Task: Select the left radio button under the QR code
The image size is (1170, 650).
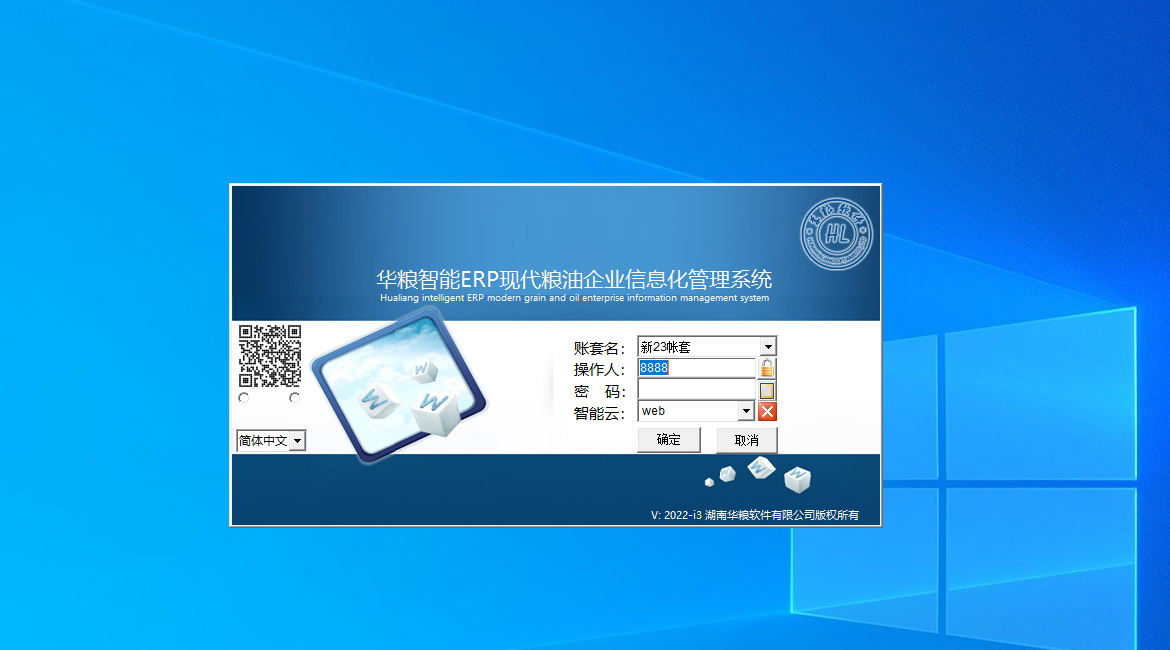Action: pyautogui.click(x=244, y=398)
